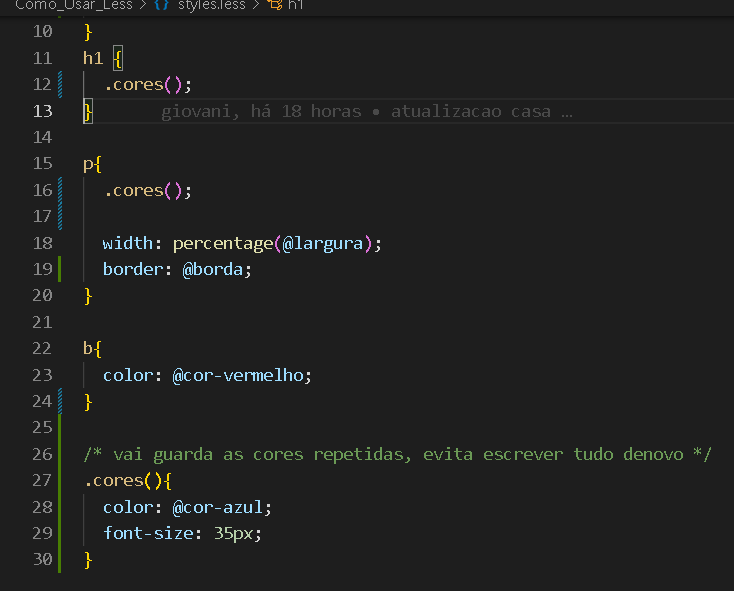Viewport: 734px width, 591px height.
Task: Click the braces file icon in breadcrumb
Action: coord(161,5)
